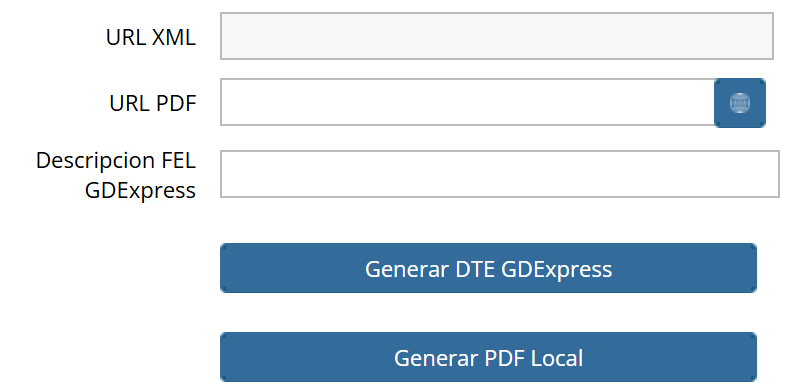Open the URL PDF link globe icon

point(740,103)
